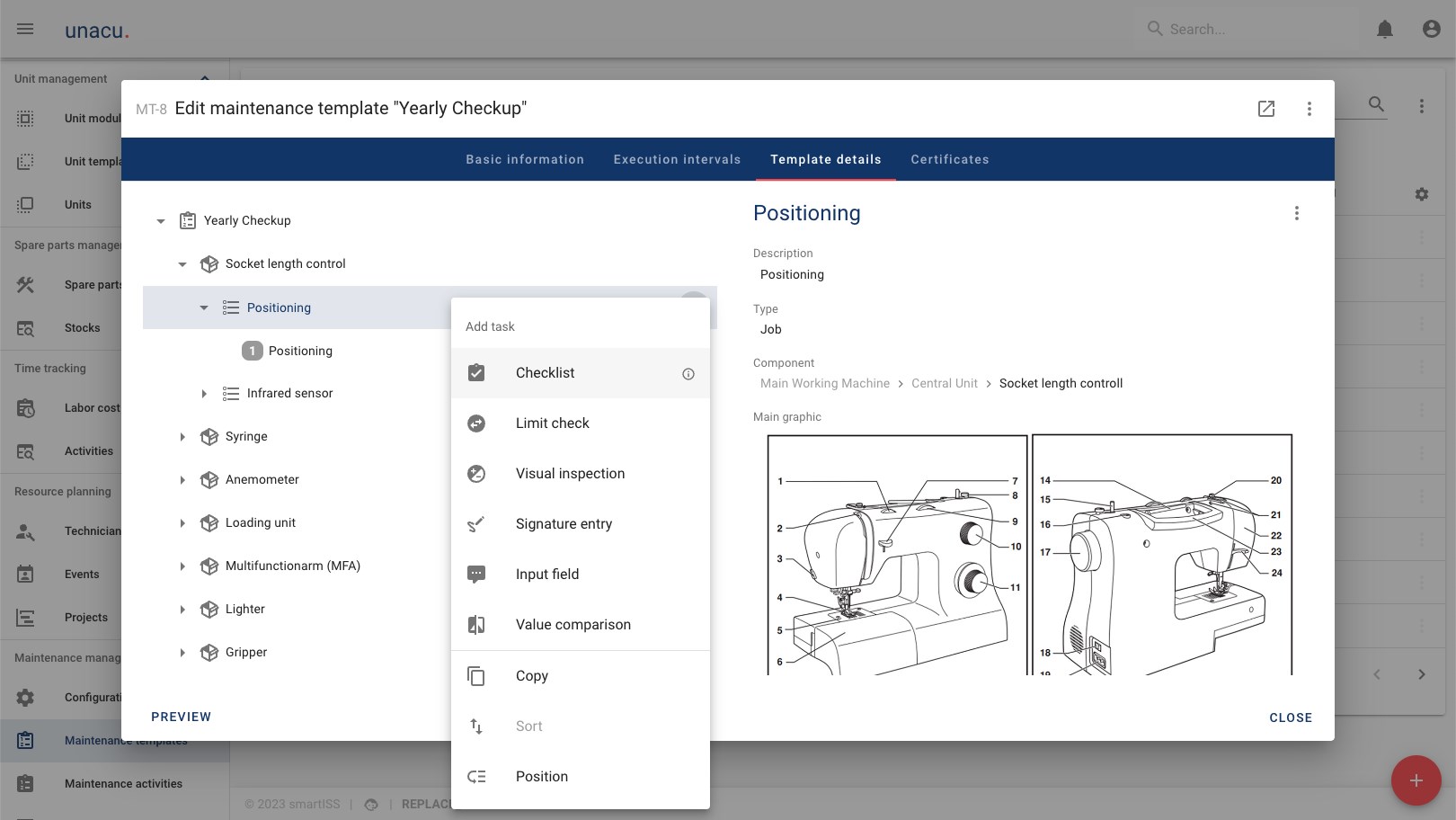Image resolution: width=1456 pixels, height=820 pixels.
Task: Select the Checklist task icon
Action: [x=476, y=373]
